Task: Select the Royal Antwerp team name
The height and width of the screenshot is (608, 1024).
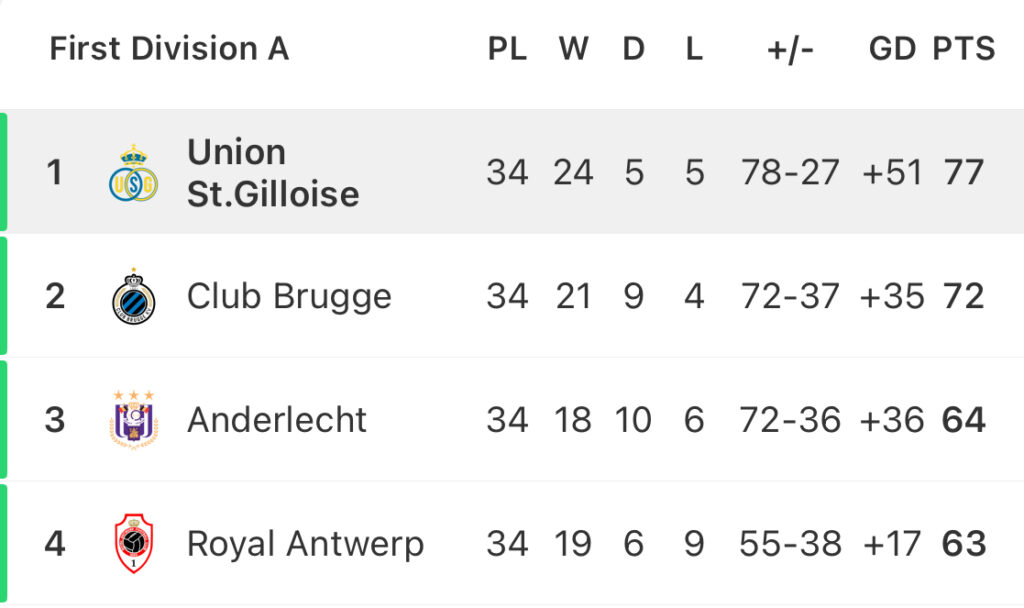Action: 306,545
